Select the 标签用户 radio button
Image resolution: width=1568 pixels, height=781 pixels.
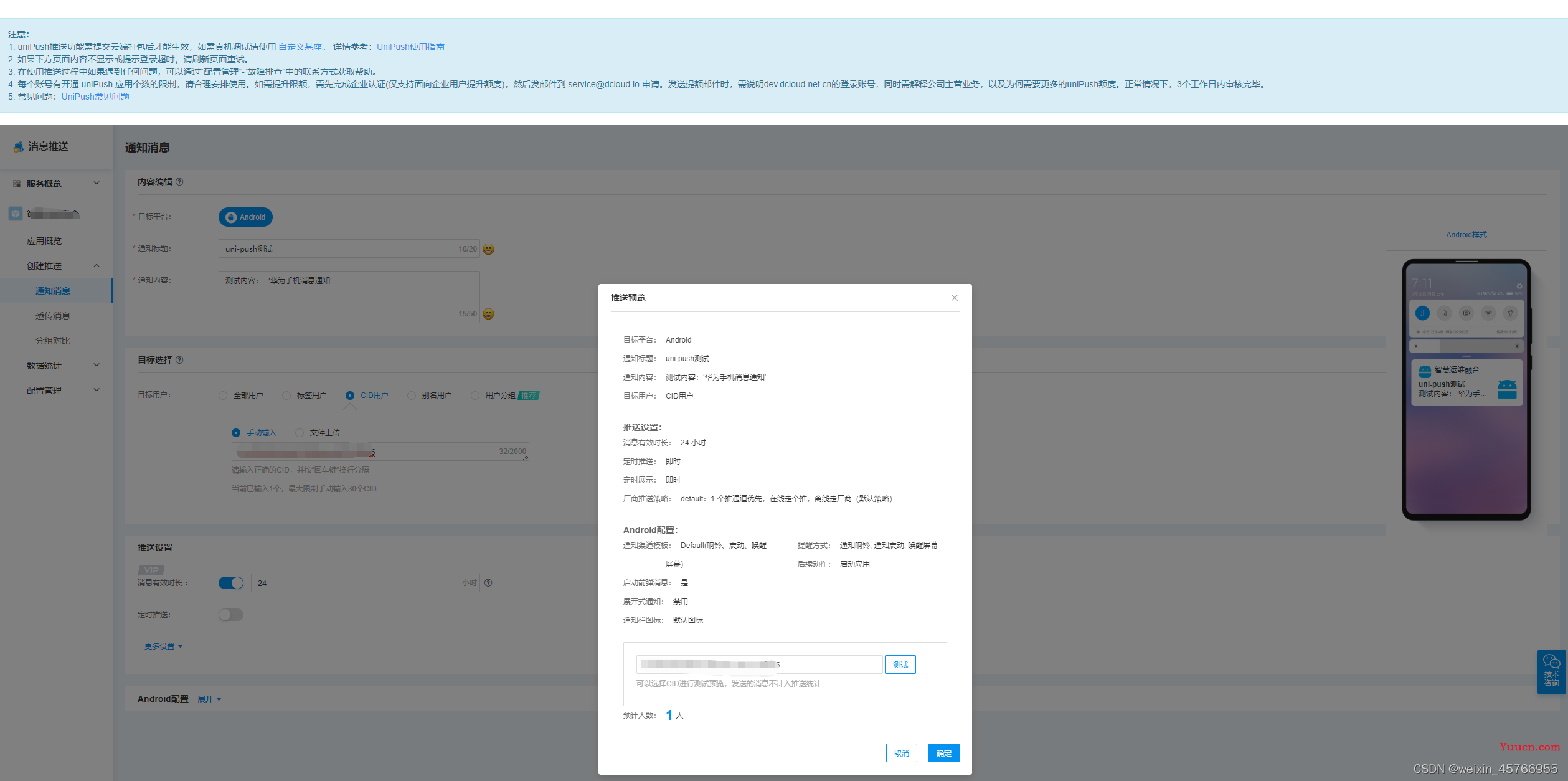click(x=286, y=395)
